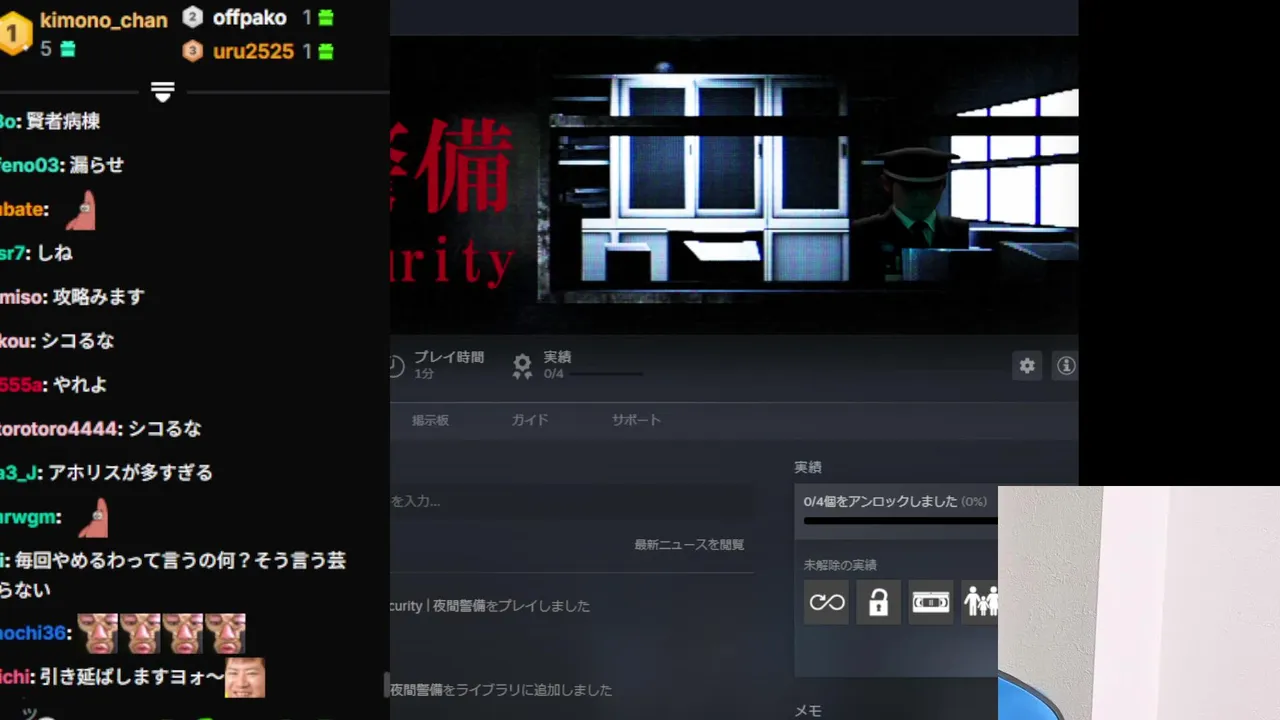
Task: Click the videotape achievement icon
Action: tap(931, 602)
